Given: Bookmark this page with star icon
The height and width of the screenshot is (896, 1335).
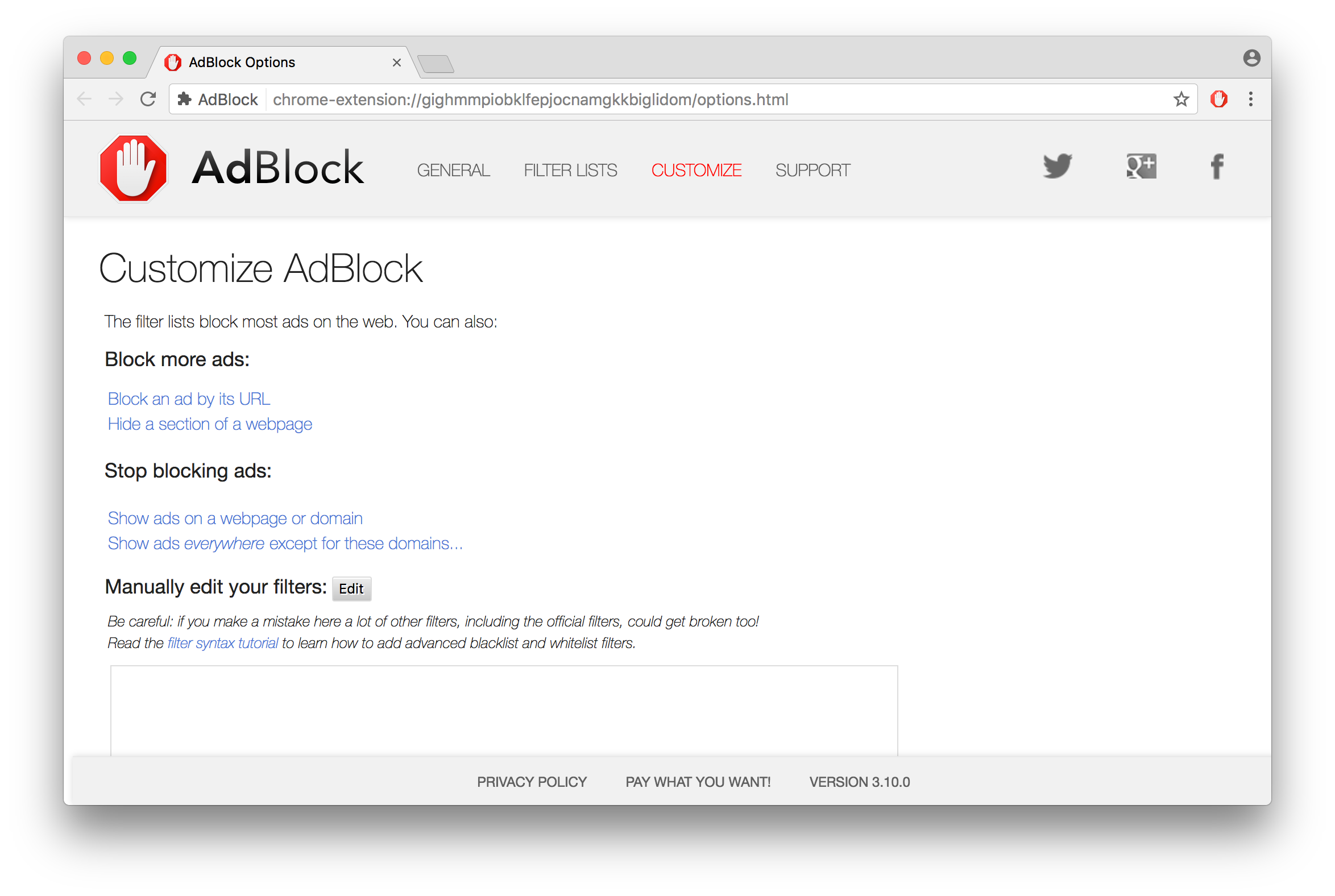Looking at the screenshot, I should 1181,99.
